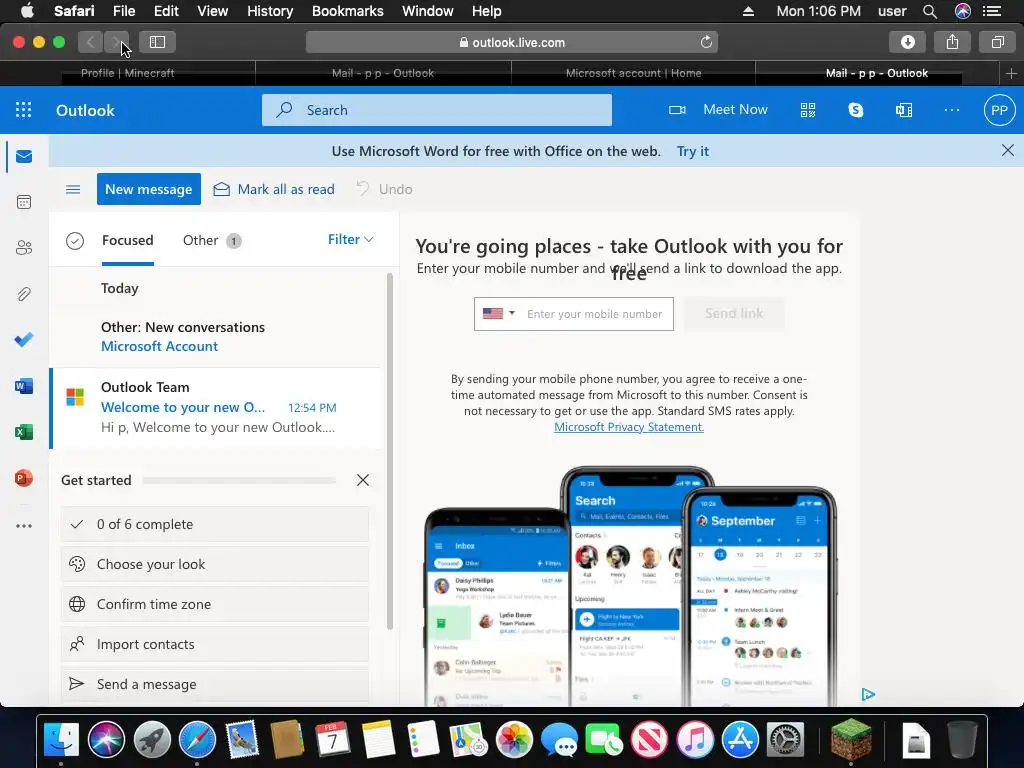Click Mark all as read
Image resolution: width=1024 pixels, height=768 pixels.
[274, 189]
